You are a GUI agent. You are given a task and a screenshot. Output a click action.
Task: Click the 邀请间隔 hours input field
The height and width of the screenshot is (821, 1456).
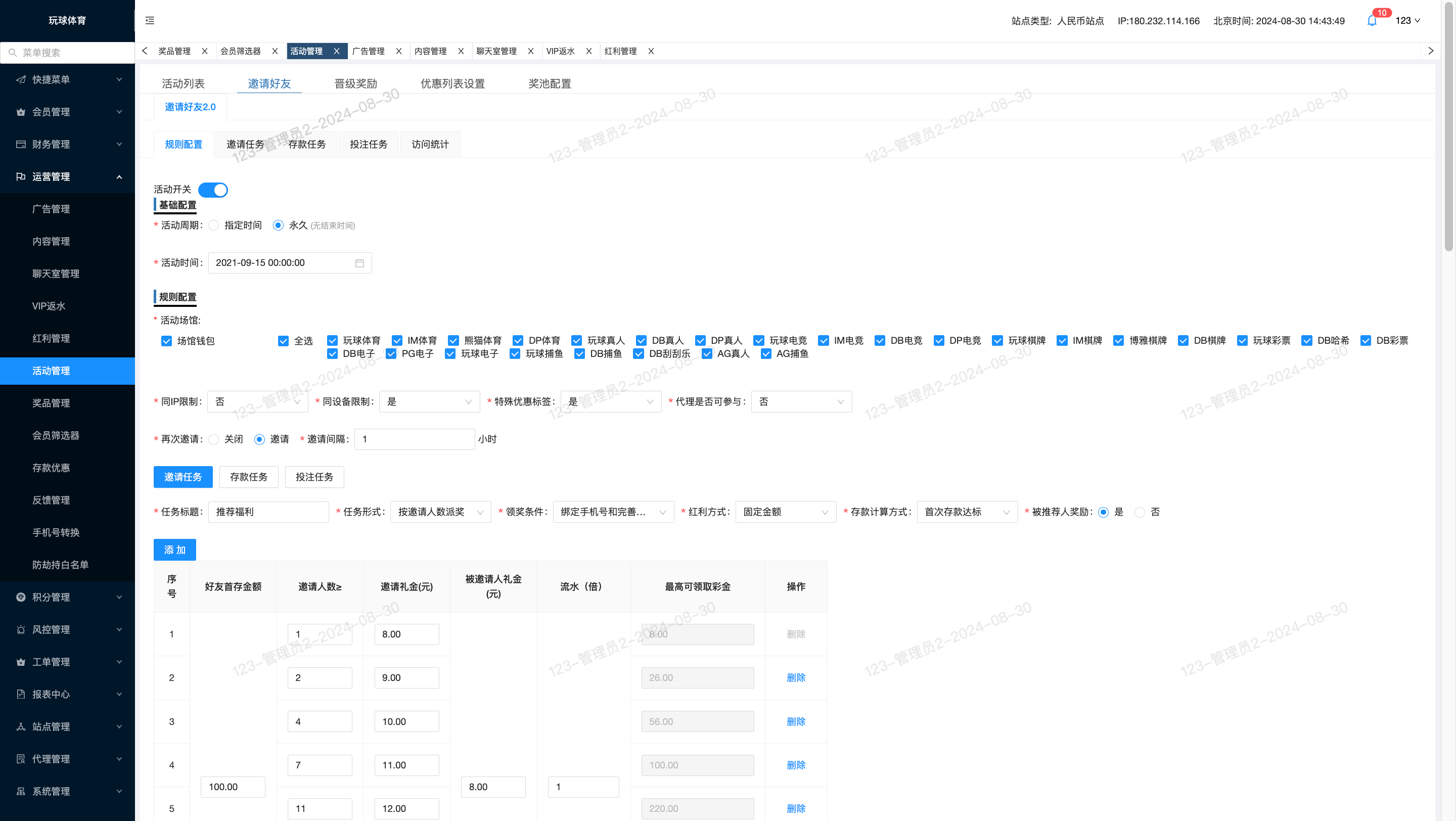415,439
